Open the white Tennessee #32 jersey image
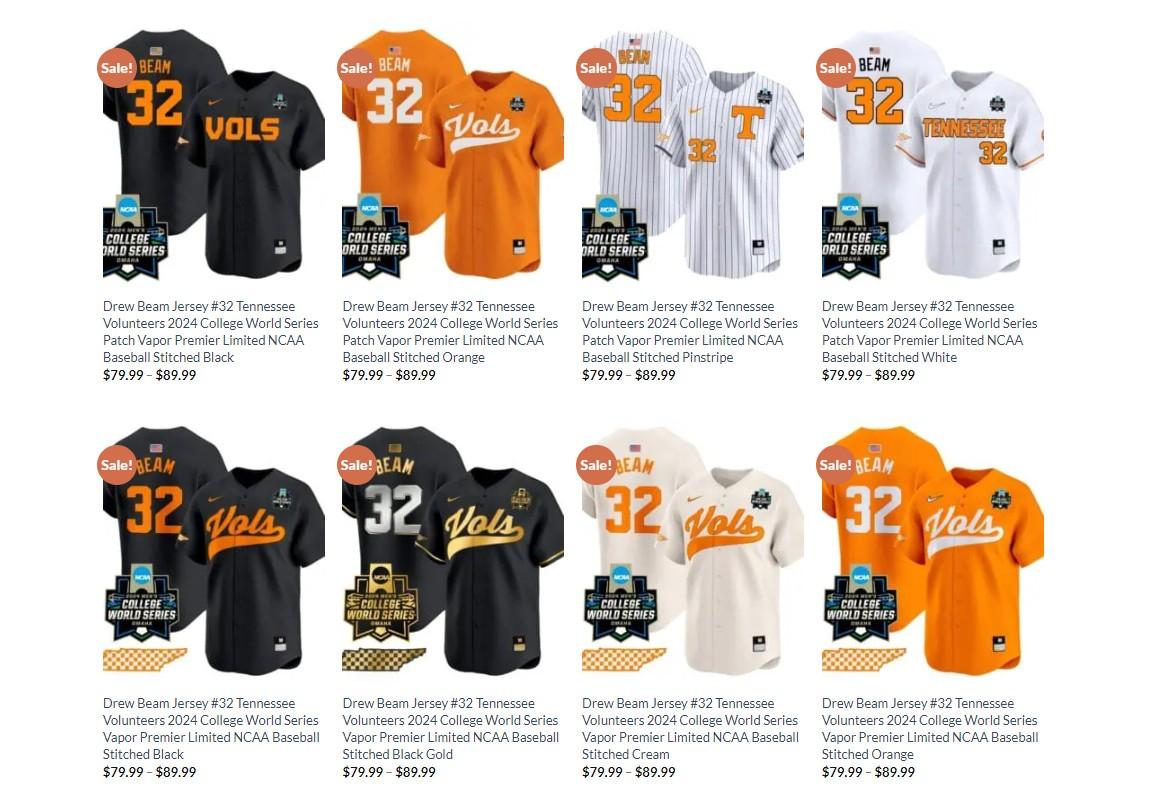Screen dimensions: 1150x801 click(x=932, y=154)
